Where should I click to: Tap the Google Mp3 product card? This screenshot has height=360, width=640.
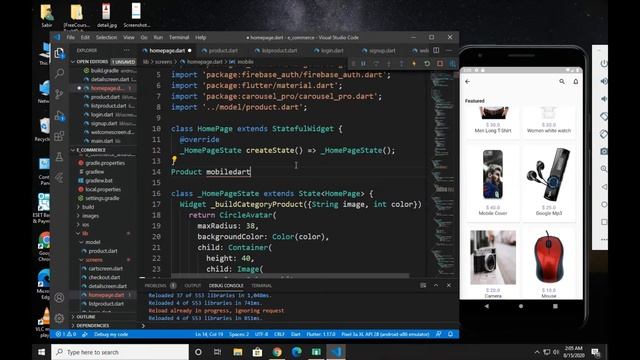[x=549, y=182]
